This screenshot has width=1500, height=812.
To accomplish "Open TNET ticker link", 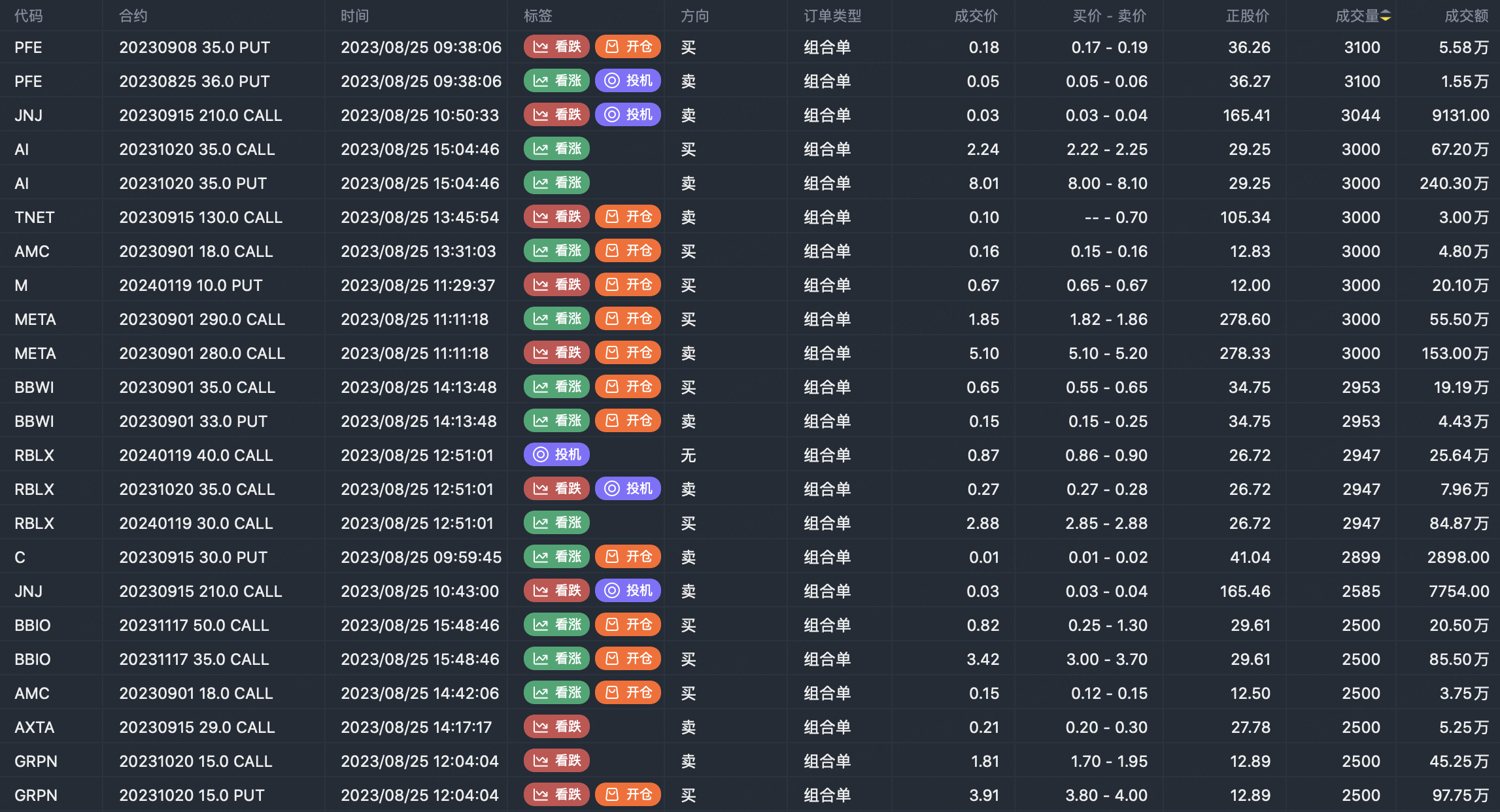I will pos(35,217).
